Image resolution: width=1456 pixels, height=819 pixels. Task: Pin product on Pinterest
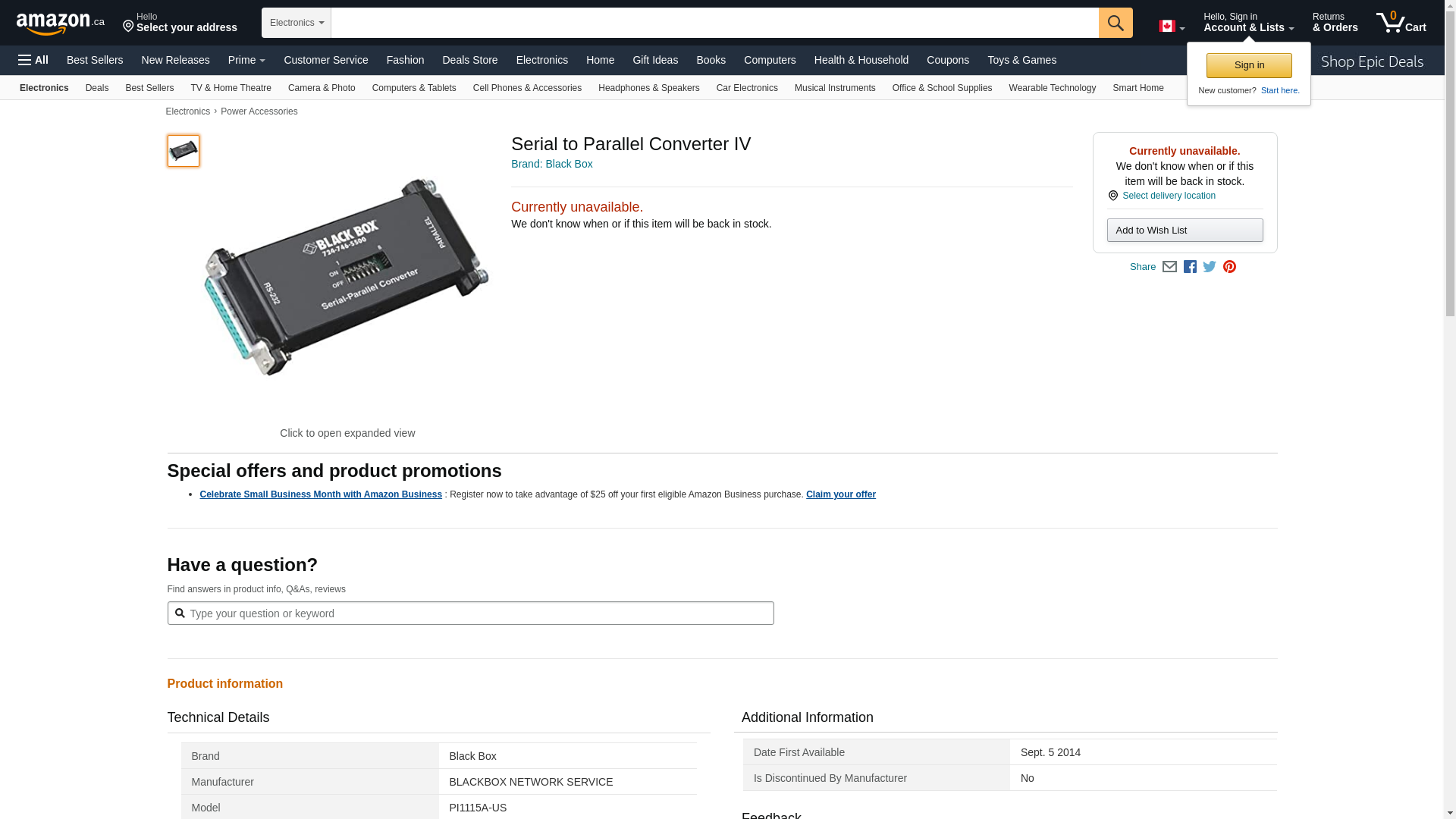point(1229,267)
